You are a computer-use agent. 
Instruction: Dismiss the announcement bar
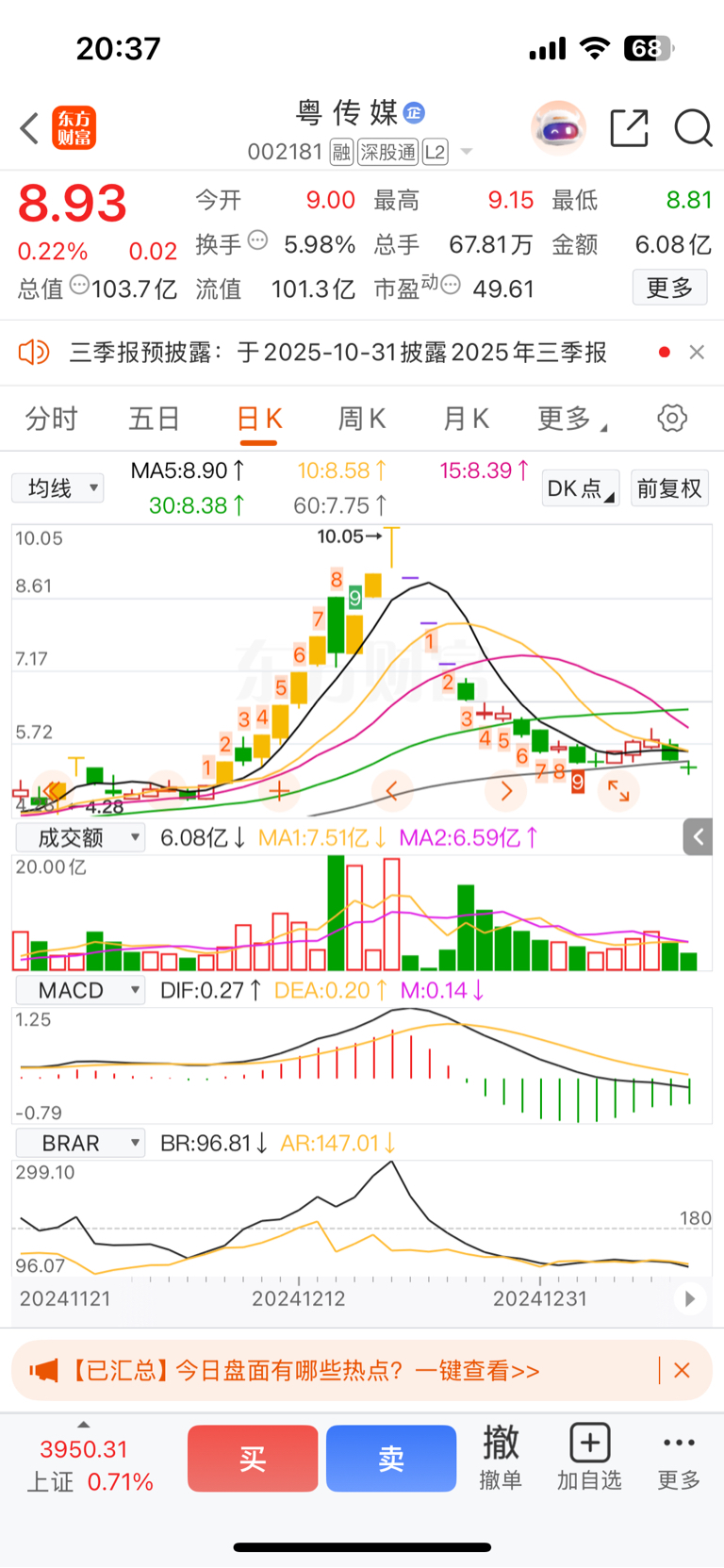(x=697, y=352)
